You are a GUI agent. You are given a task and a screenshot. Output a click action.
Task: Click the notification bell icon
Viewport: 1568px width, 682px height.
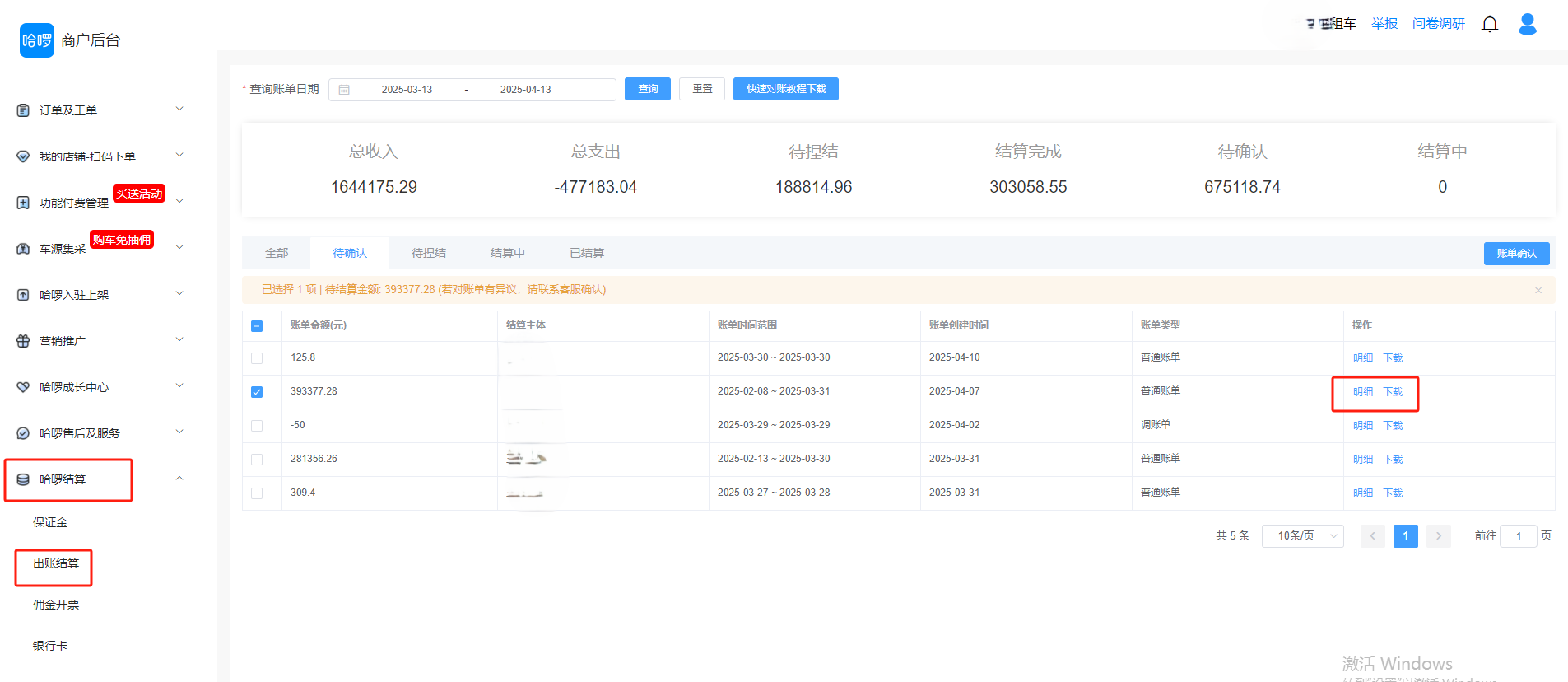tap(1489, 24)
